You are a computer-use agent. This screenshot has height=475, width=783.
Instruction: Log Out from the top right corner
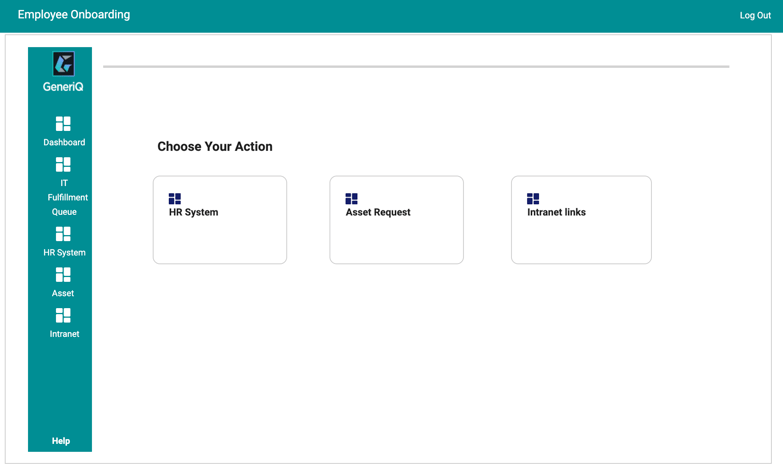click(755, 16)
